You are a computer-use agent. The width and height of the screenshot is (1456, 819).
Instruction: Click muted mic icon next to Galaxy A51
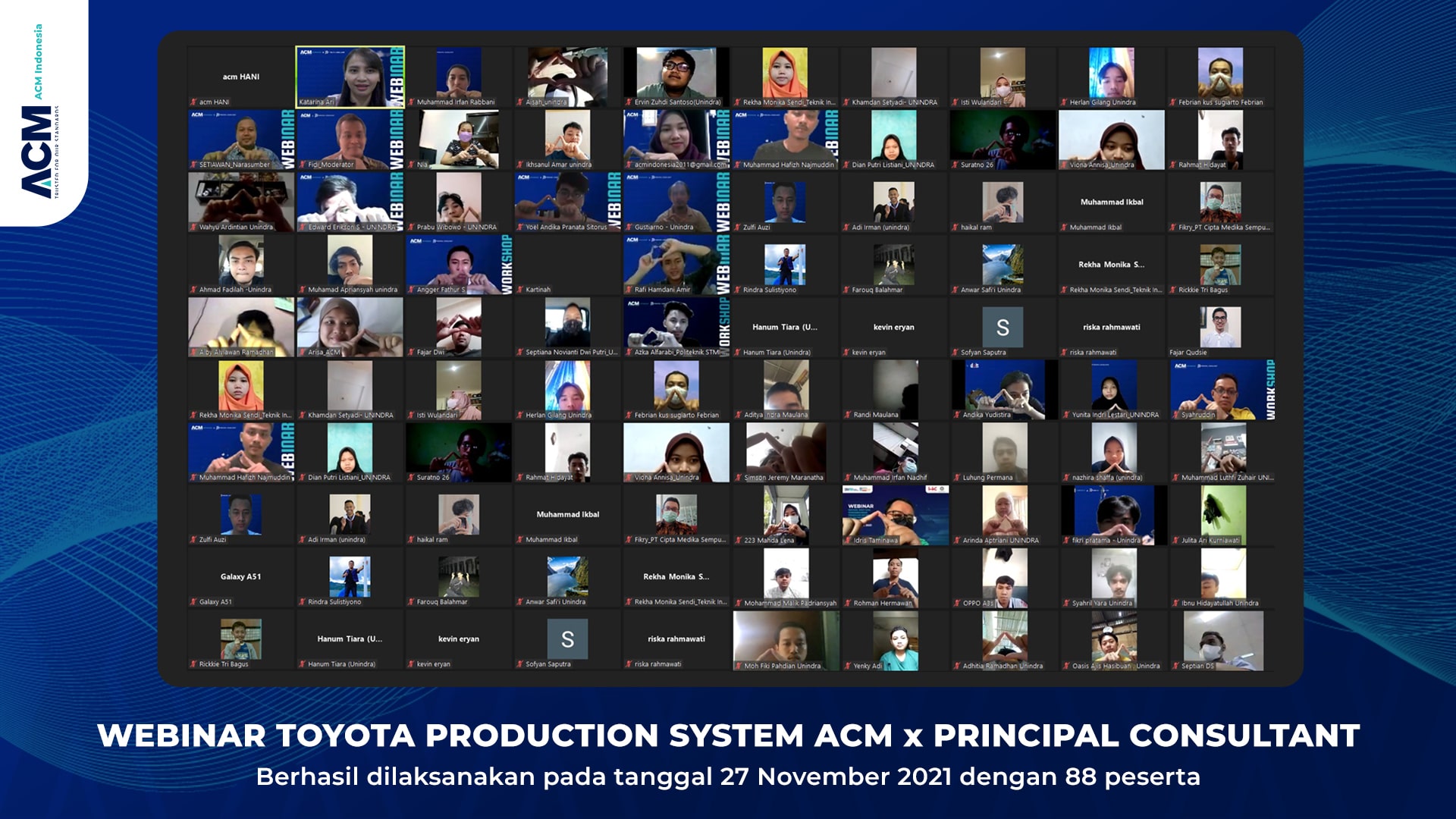(193, 602)
